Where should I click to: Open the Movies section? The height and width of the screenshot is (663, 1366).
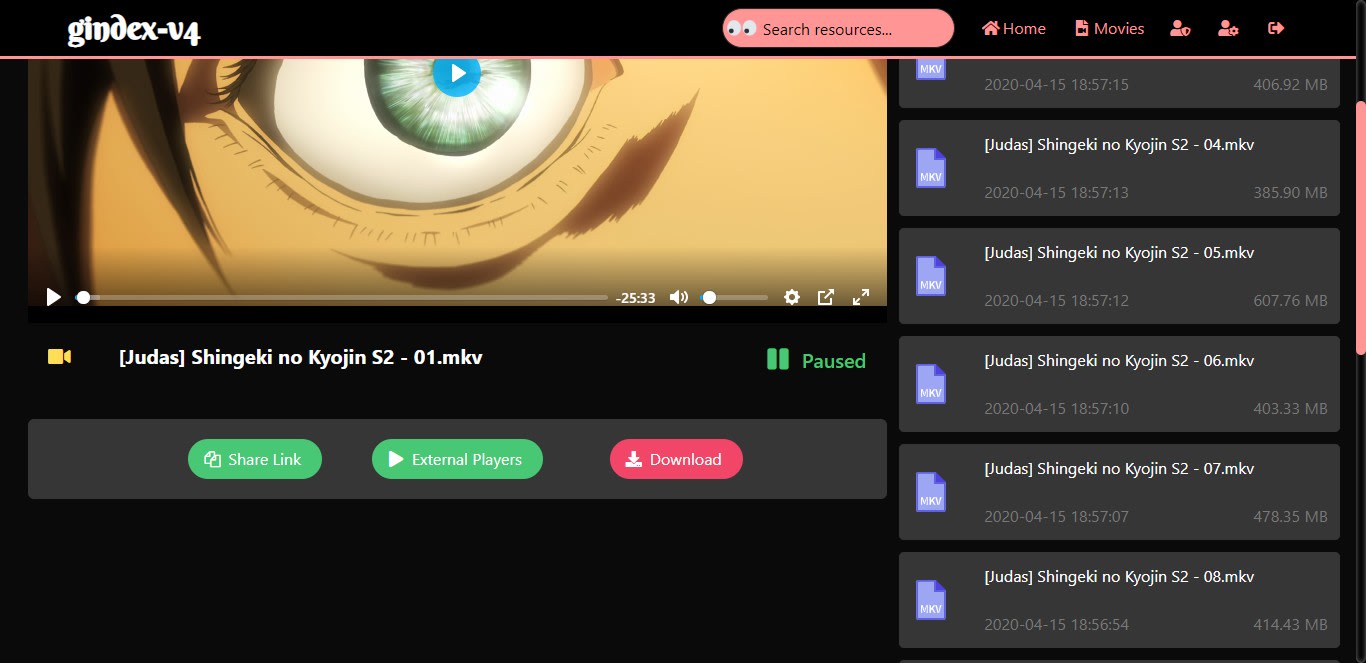pyautogui.click(x=1109, y=29)
